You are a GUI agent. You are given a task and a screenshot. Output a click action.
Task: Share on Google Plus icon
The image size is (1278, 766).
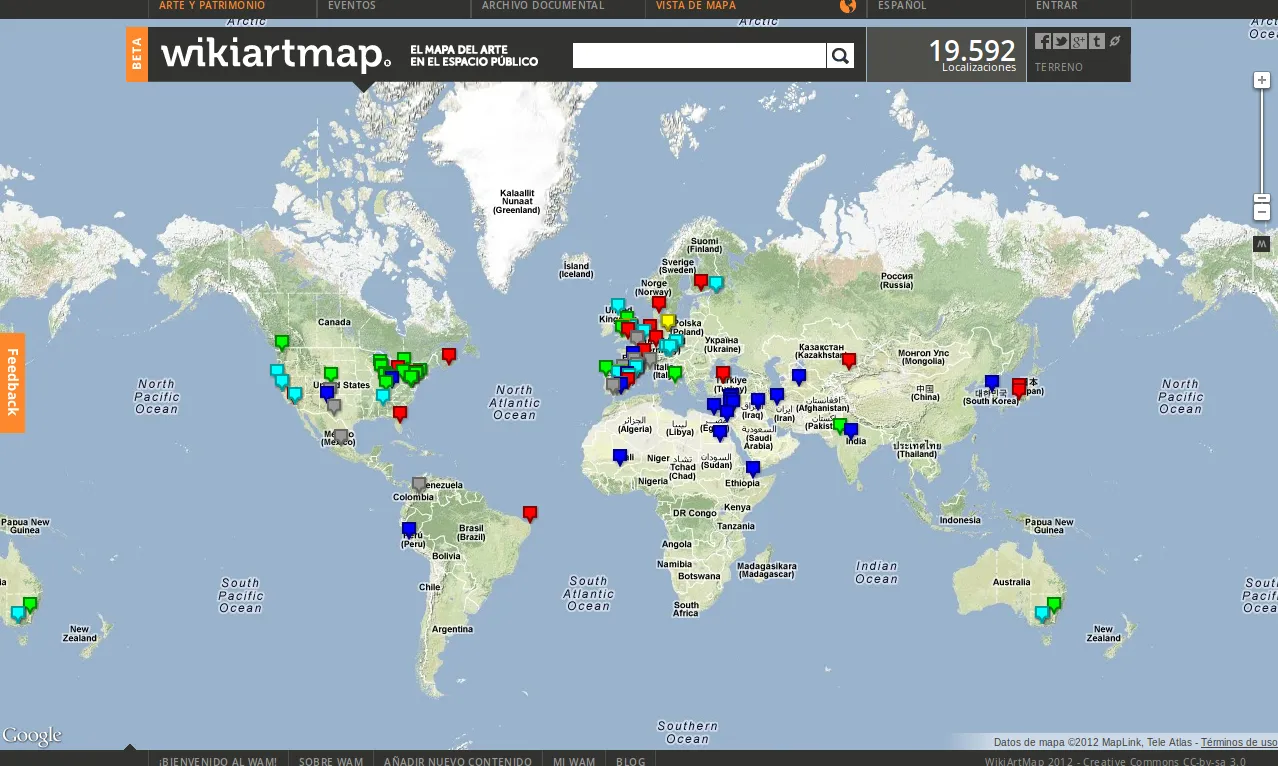click(1079, 41)
